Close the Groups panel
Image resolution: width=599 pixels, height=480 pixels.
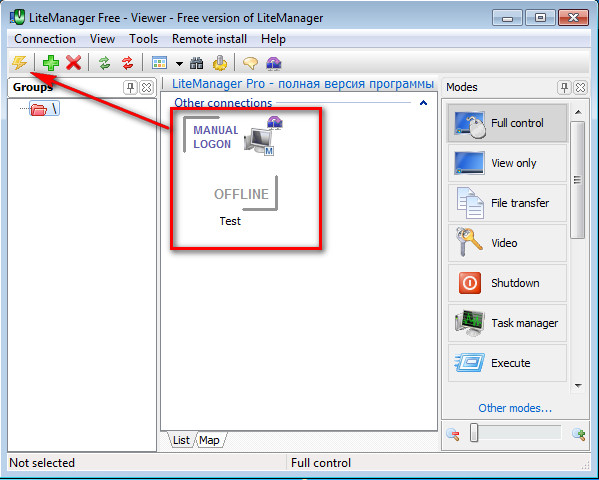[x=146, y=88]
